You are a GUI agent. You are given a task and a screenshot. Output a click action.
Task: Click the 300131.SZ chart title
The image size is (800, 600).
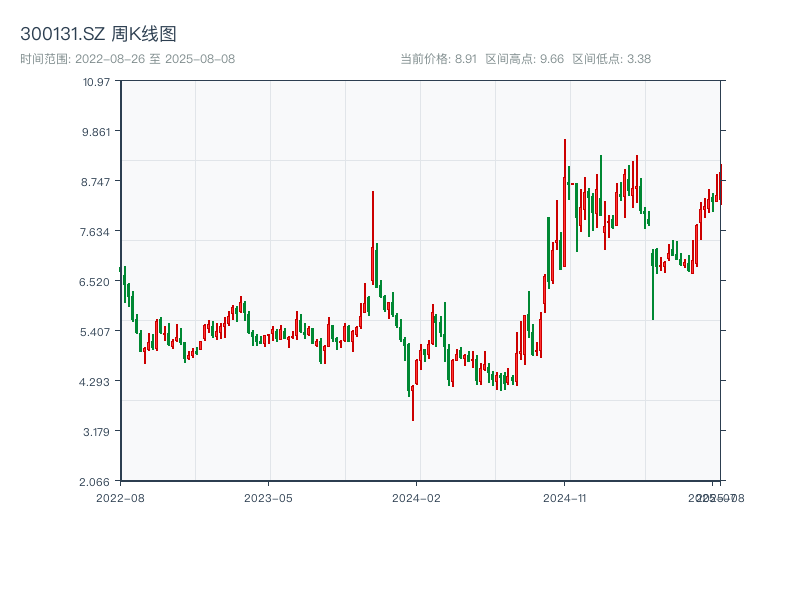coord(98,35)
